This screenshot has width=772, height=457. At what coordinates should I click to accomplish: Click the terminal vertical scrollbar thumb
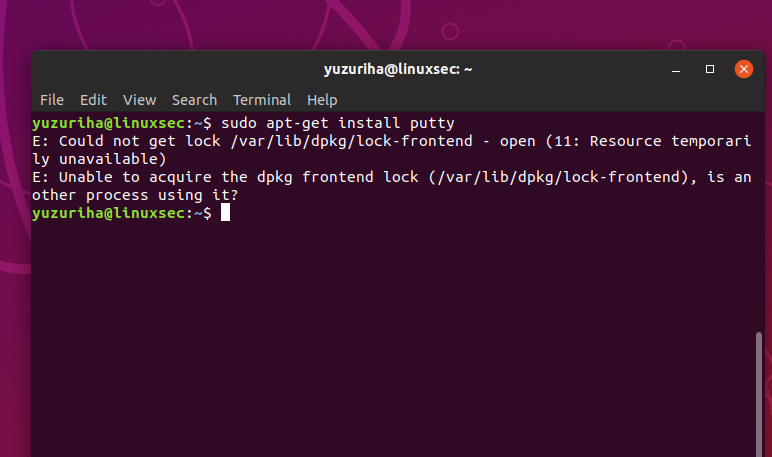tap(759, 394)
